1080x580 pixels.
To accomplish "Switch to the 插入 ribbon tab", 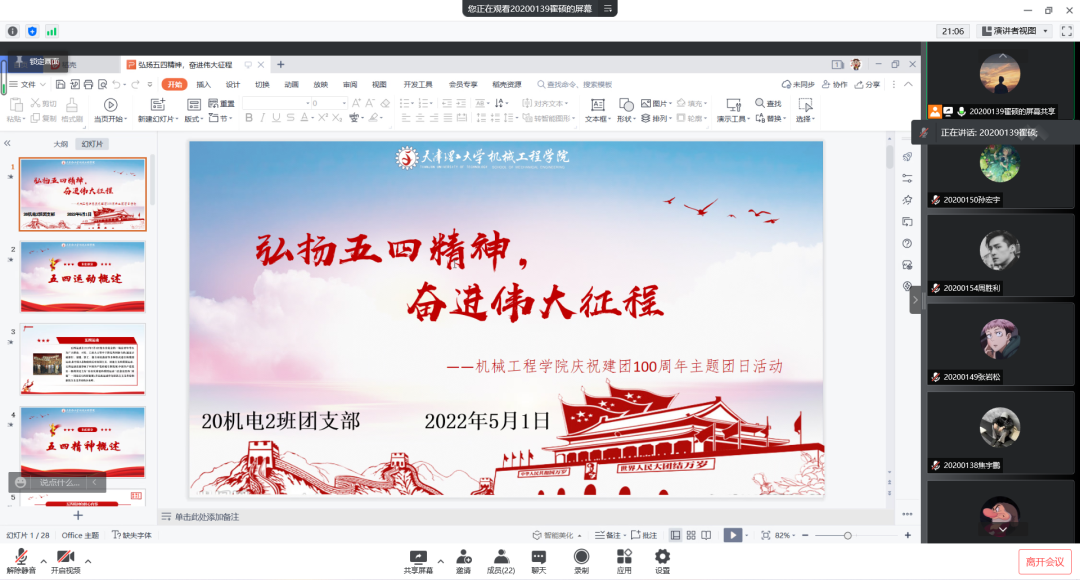I will coord(204,85).
